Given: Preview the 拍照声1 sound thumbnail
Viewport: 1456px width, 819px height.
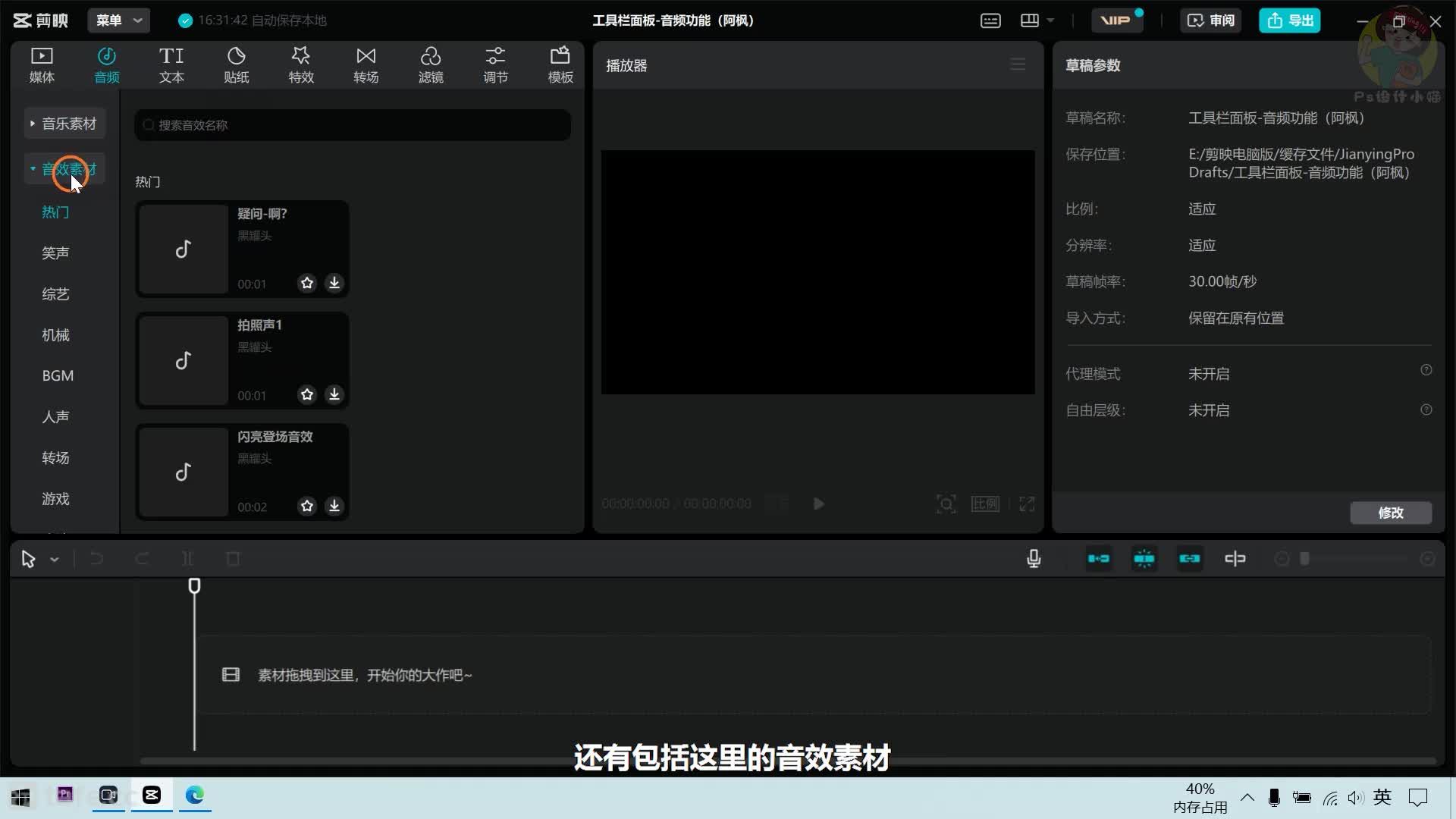Looking at the screenshot, I should (x=184, y=360).
